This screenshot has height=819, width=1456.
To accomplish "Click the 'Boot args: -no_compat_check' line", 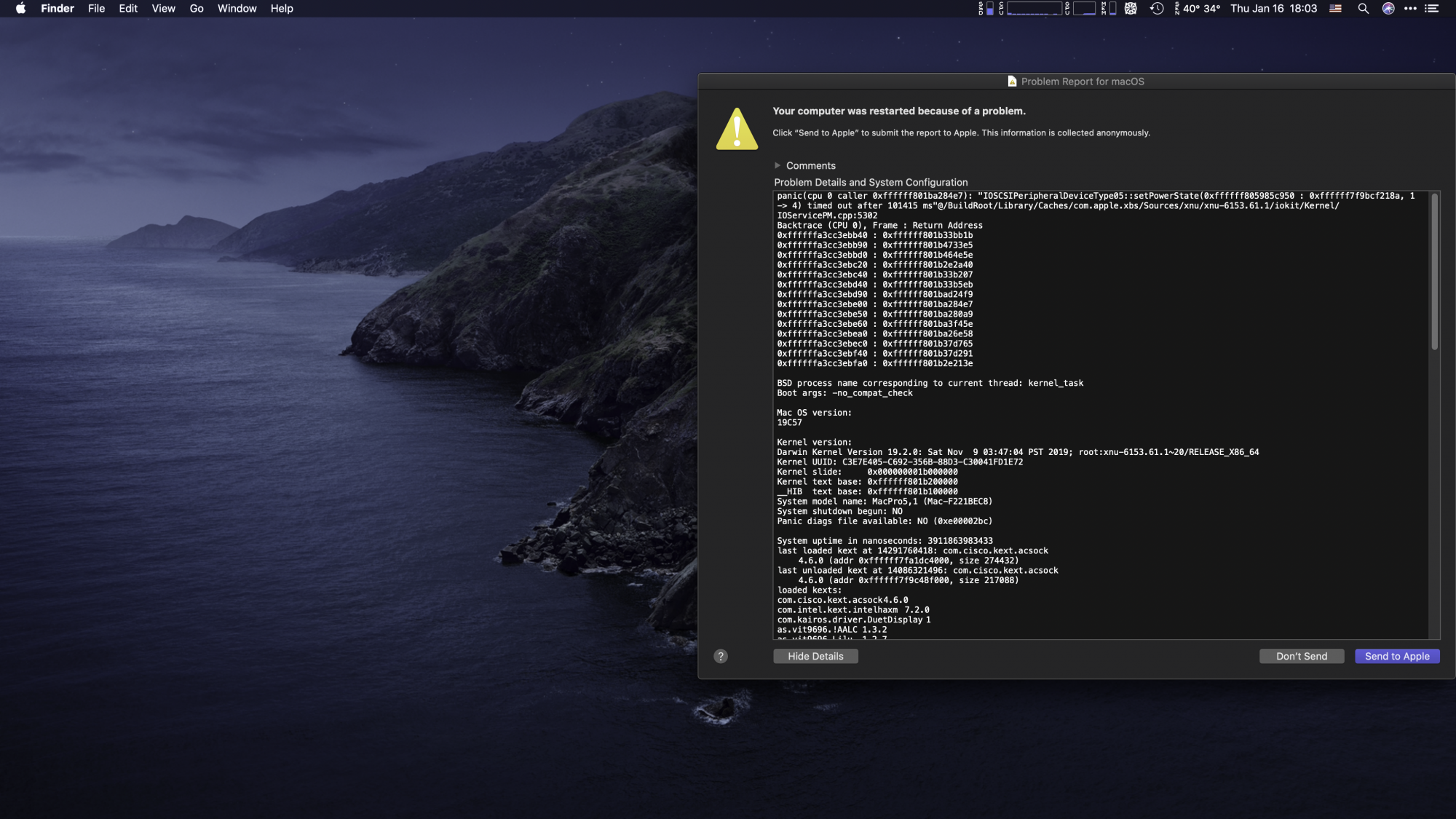I will tap(844, 393).
